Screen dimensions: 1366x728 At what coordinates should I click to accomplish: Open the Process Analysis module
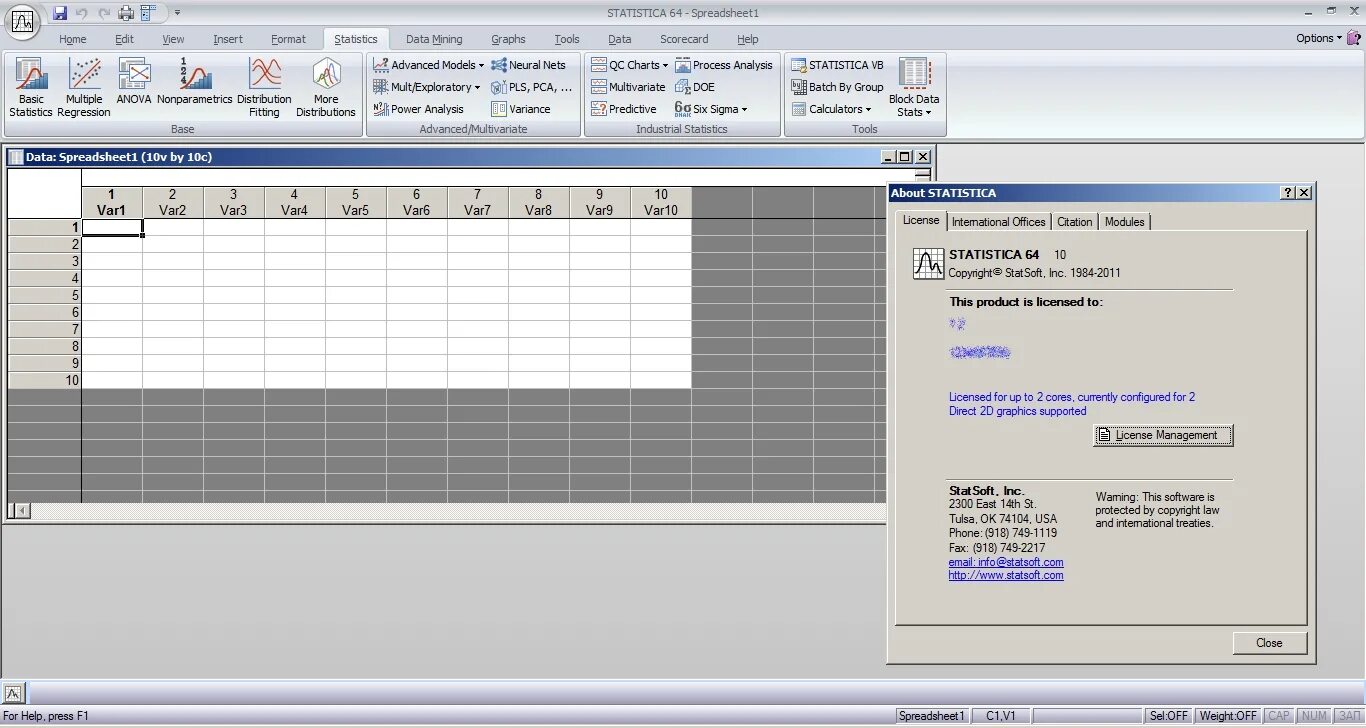[724, 65]
